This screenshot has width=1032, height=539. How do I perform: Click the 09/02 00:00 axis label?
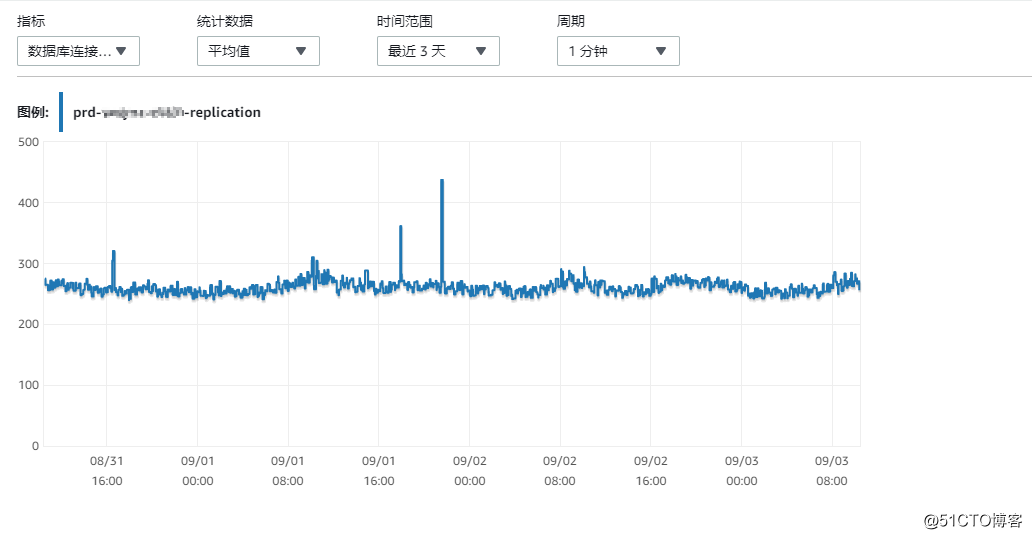click(x=469, y=471)
